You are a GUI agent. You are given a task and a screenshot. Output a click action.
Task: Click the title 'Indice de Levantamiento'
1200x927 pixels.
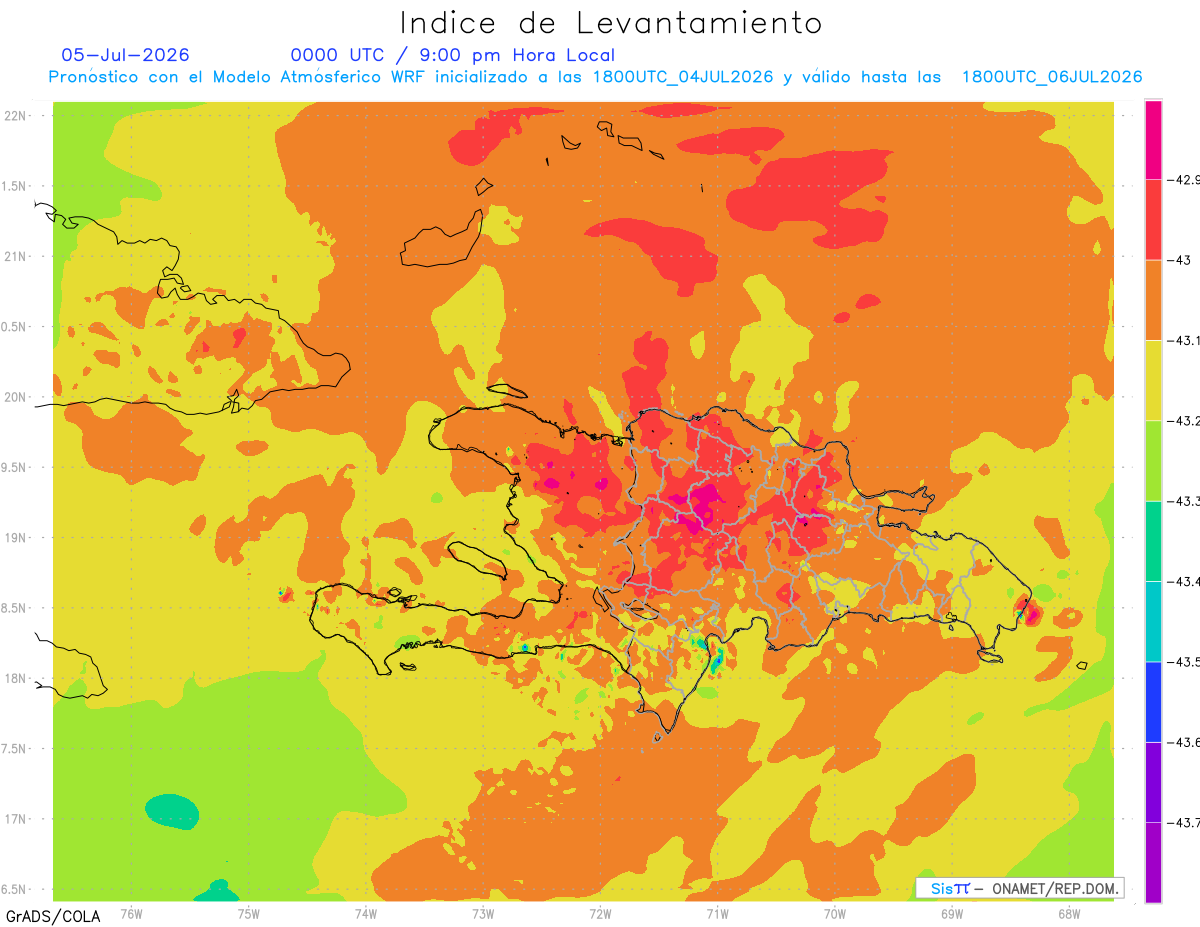coord(611,23)
